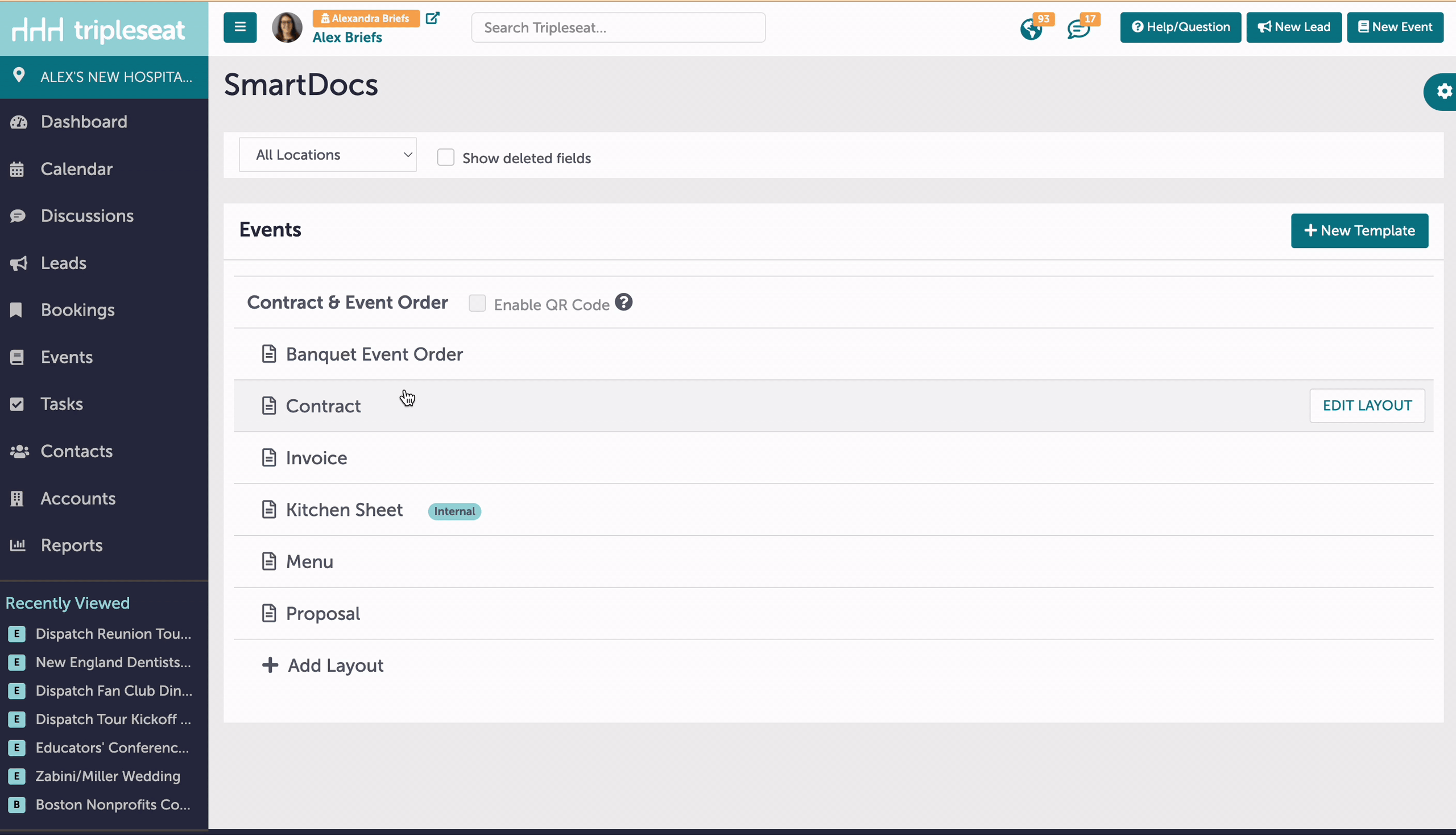1456x835 pixels.
Task: Click EDIT LAYOUT for the Contract row
Action: (1367, 406)
